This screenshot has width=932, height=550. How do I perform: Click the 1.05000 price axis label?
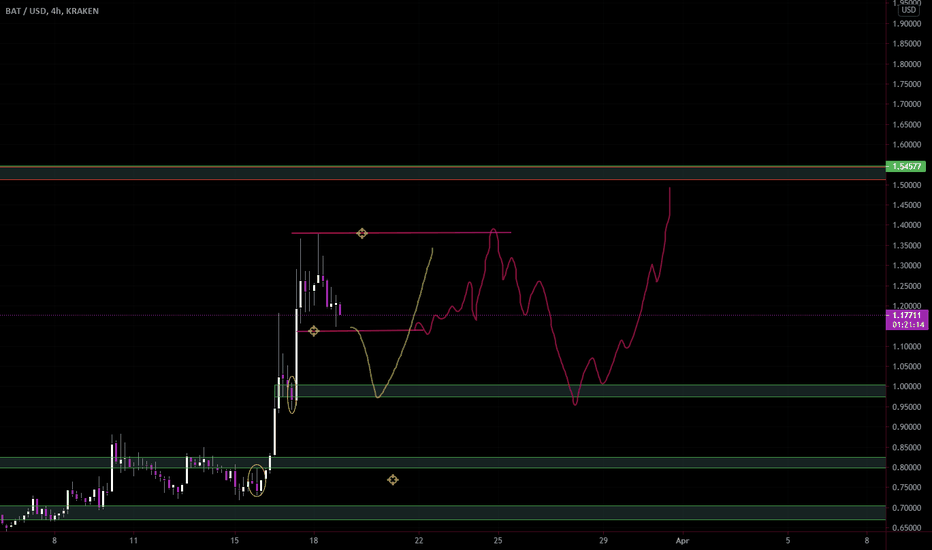point(906,366)
